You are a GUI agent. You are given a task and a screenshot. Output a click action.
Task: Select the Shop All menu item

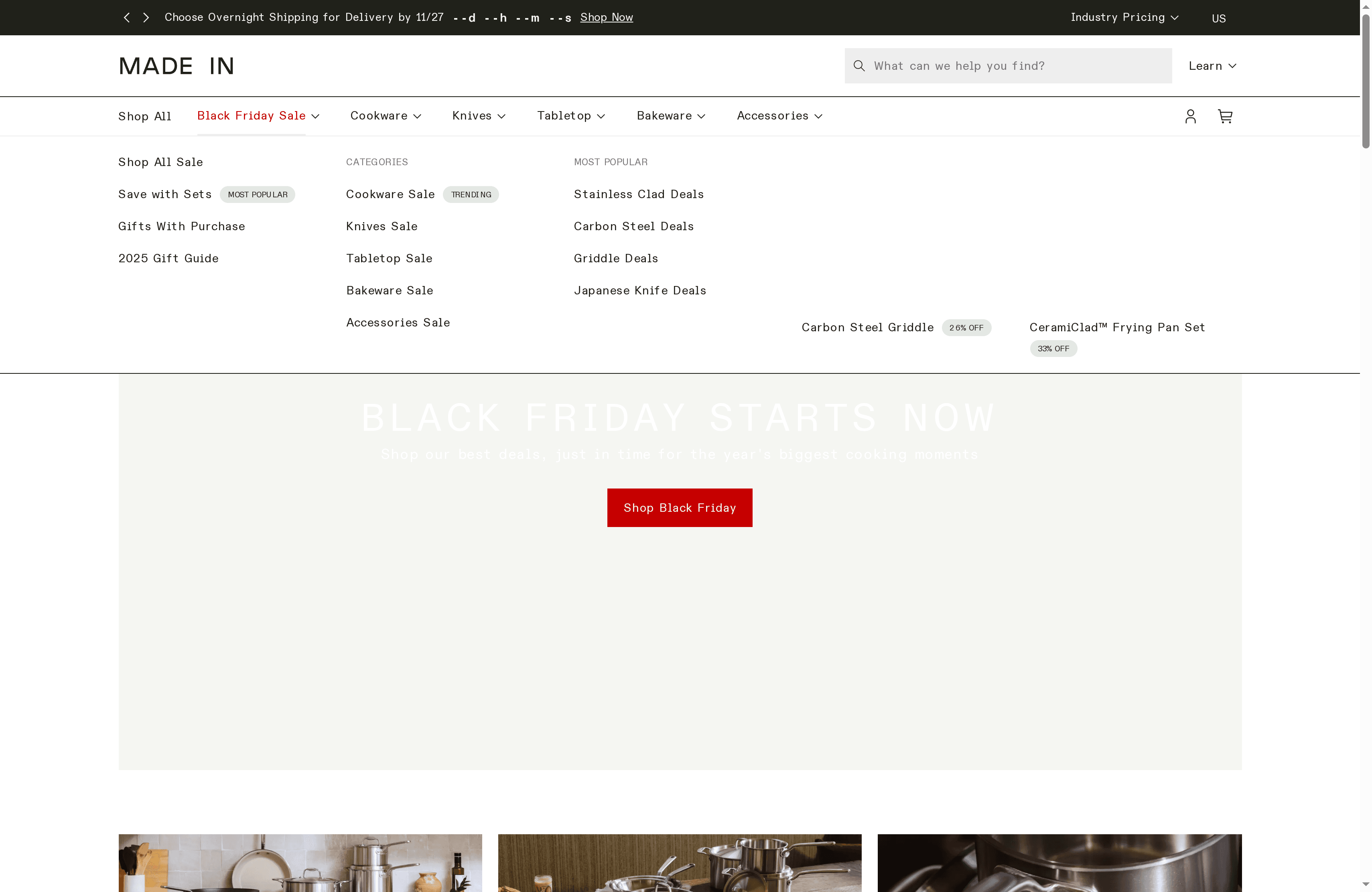(145, 116)
